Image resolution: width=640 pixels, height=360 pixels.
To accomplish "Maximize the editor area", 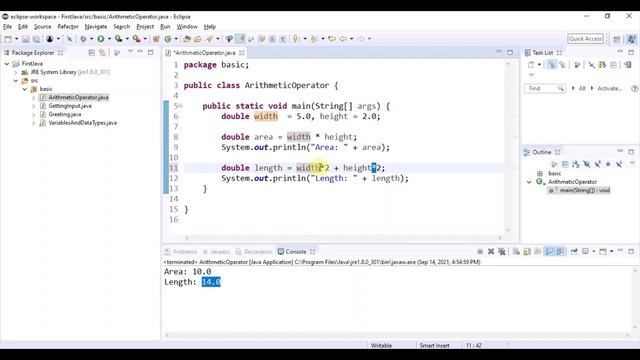I will point(510,52).
